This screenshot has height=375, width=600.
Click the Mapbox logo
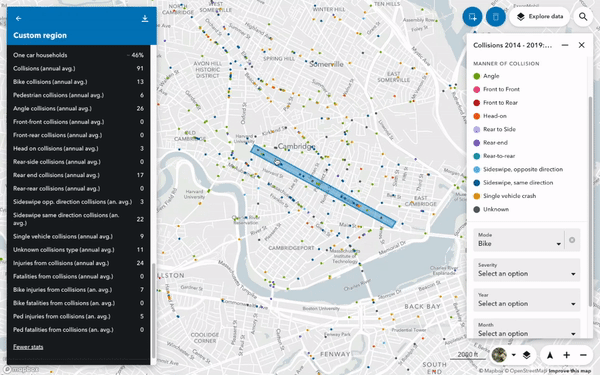(x=21, y=370)
